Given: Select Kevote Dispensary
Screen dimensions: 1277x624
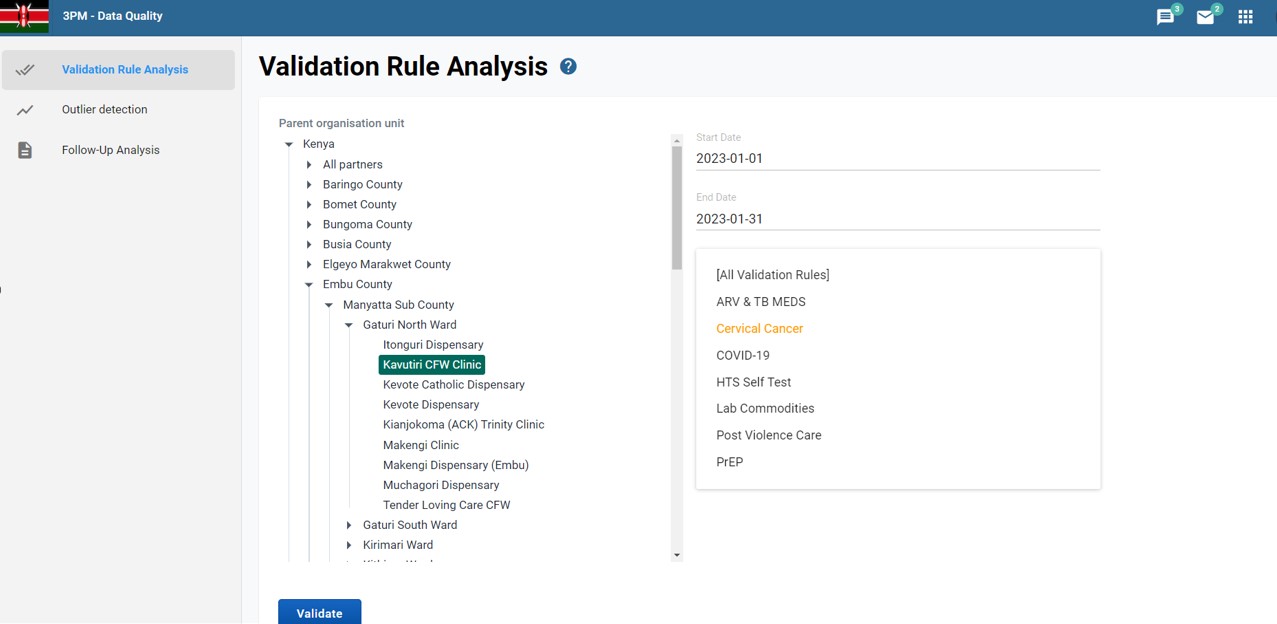Looking at the screenshot, I should tap(431, 405).
